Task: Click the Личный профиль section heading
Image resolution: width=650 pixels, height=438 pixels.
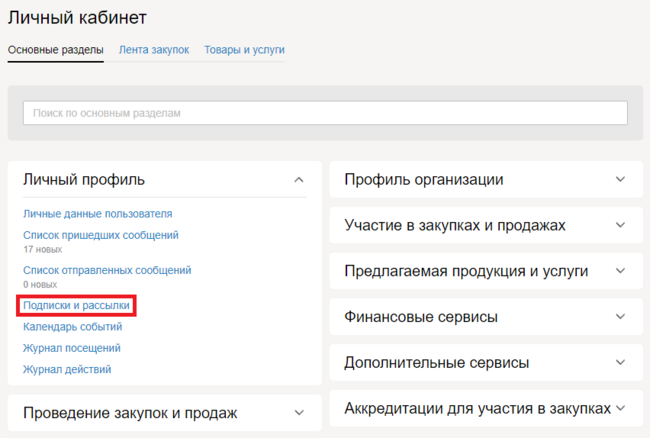Action: point(84,180)
